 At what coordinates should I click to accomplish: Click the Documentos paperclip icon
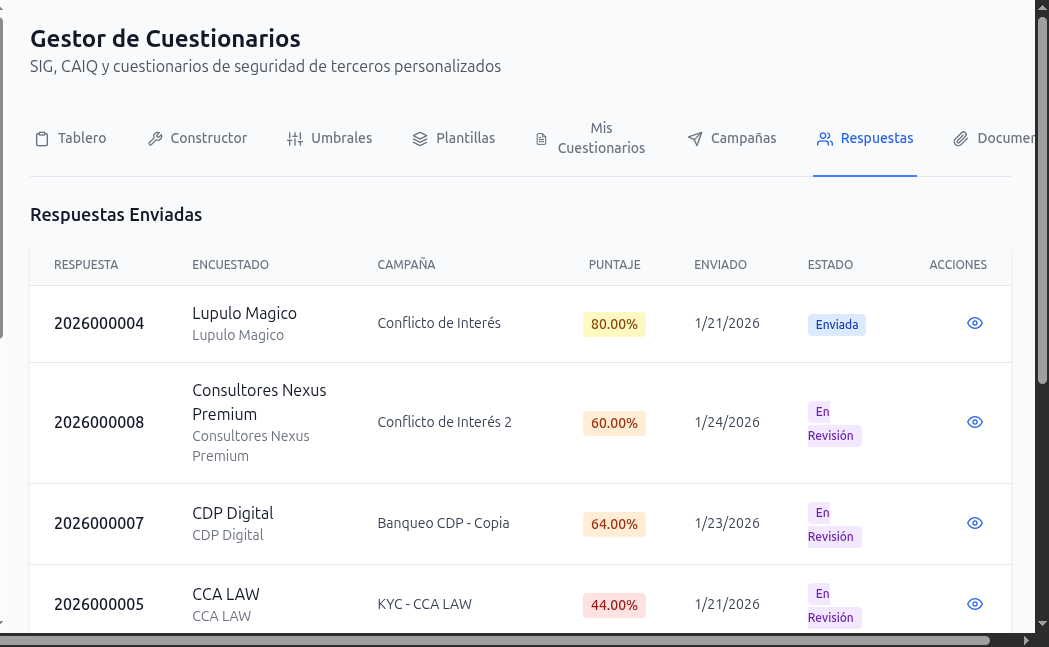click(x=962, y=138)
